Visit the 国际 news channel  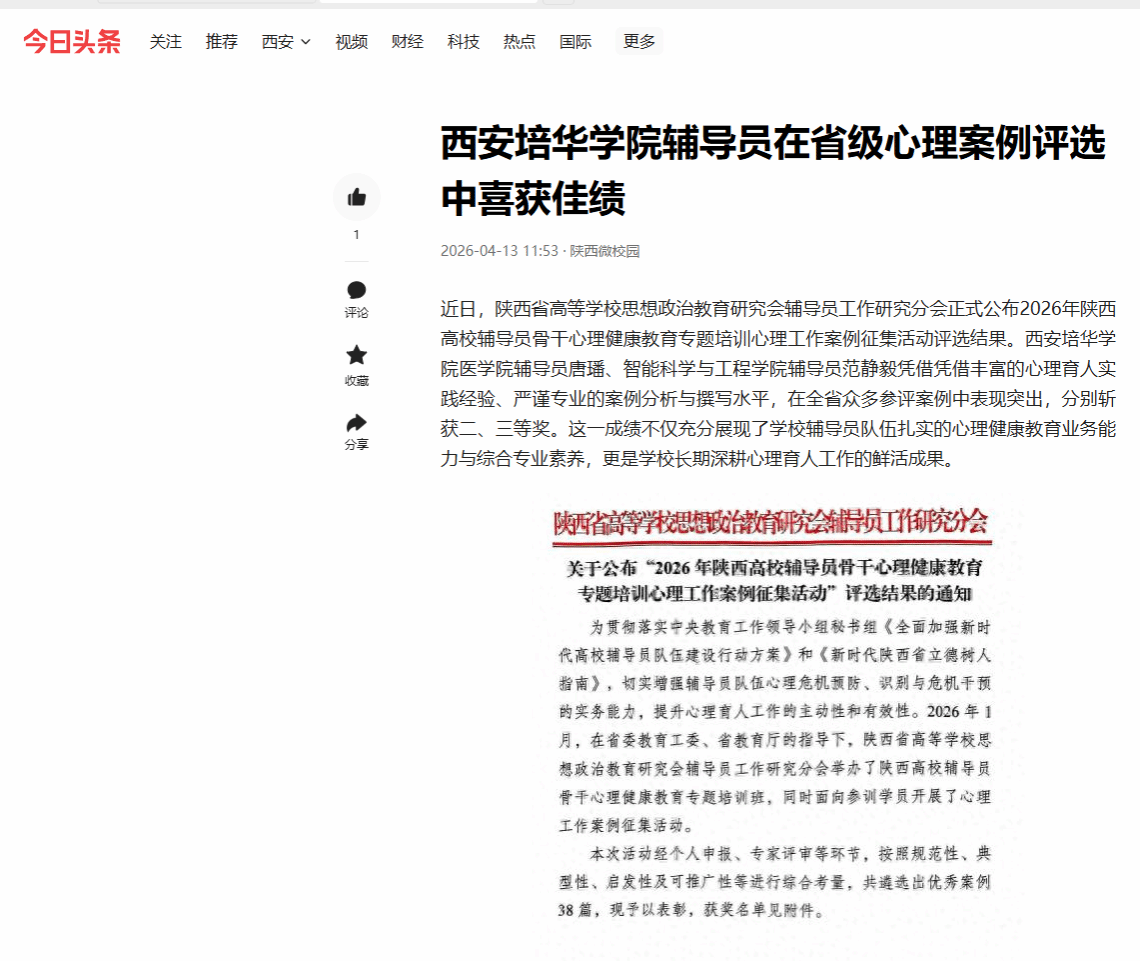point(575,41)
